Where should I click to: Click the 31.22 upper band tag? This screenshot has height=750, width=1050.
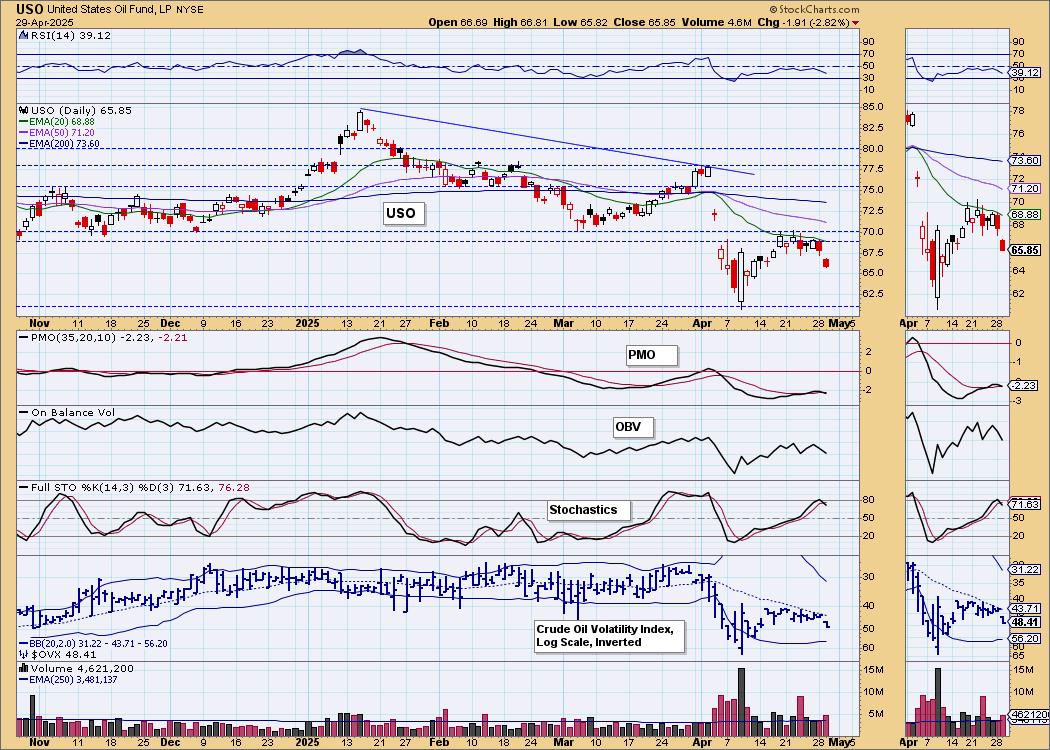pyautogui.click(x=1026, y=570)
